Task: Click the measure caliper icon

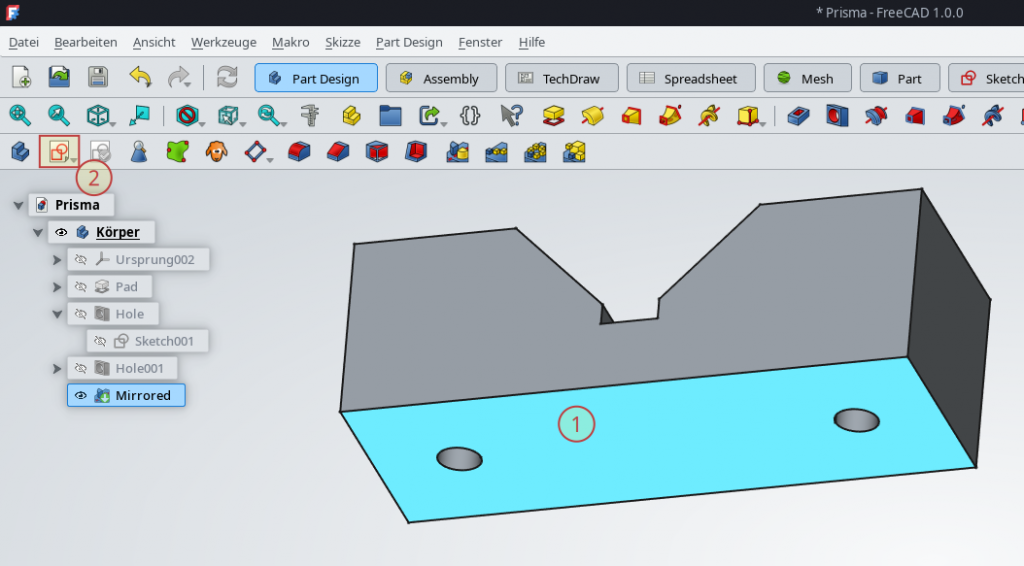Action: (x=310, y=116)
